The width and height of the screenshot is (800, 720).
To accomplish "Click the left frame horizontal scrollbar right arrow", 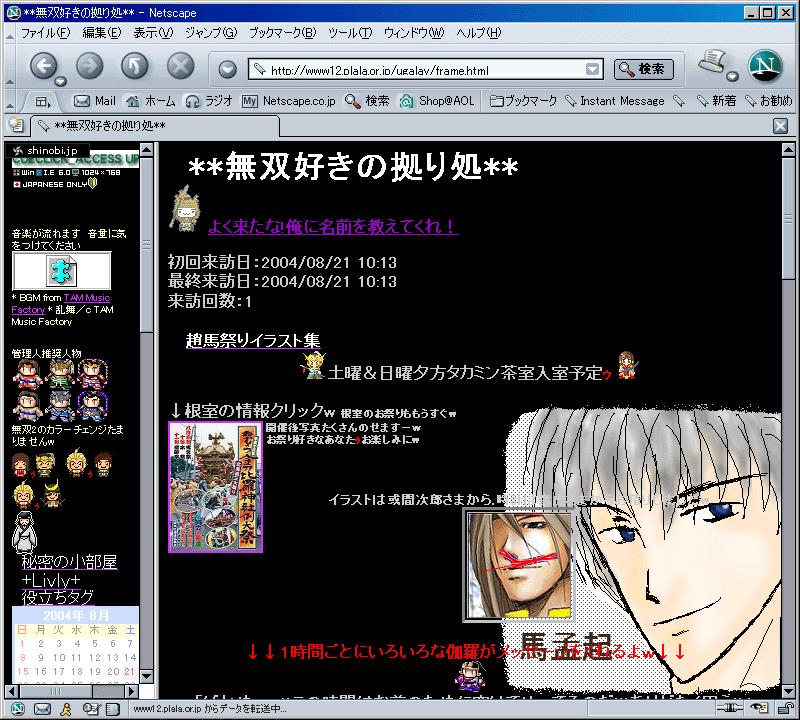I will [132, 691].
